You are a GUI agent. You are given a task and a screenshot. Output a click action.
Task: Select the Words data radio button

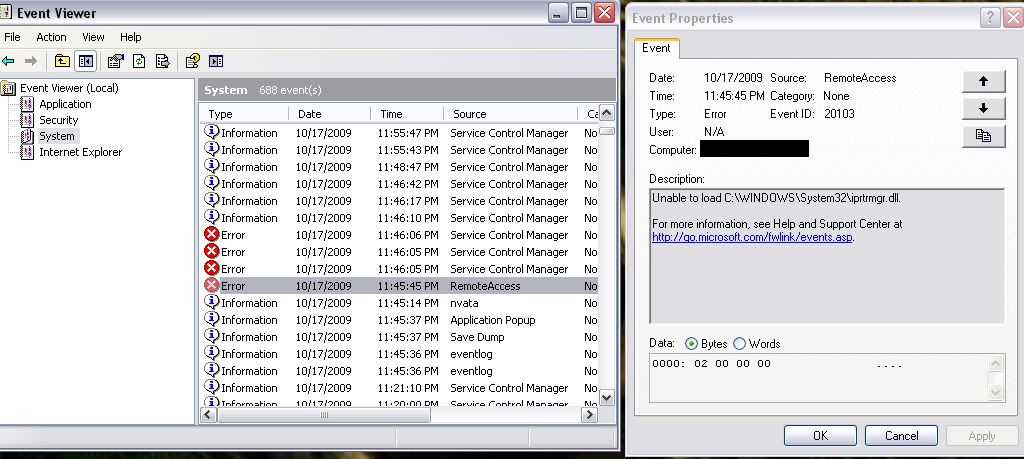739,343
